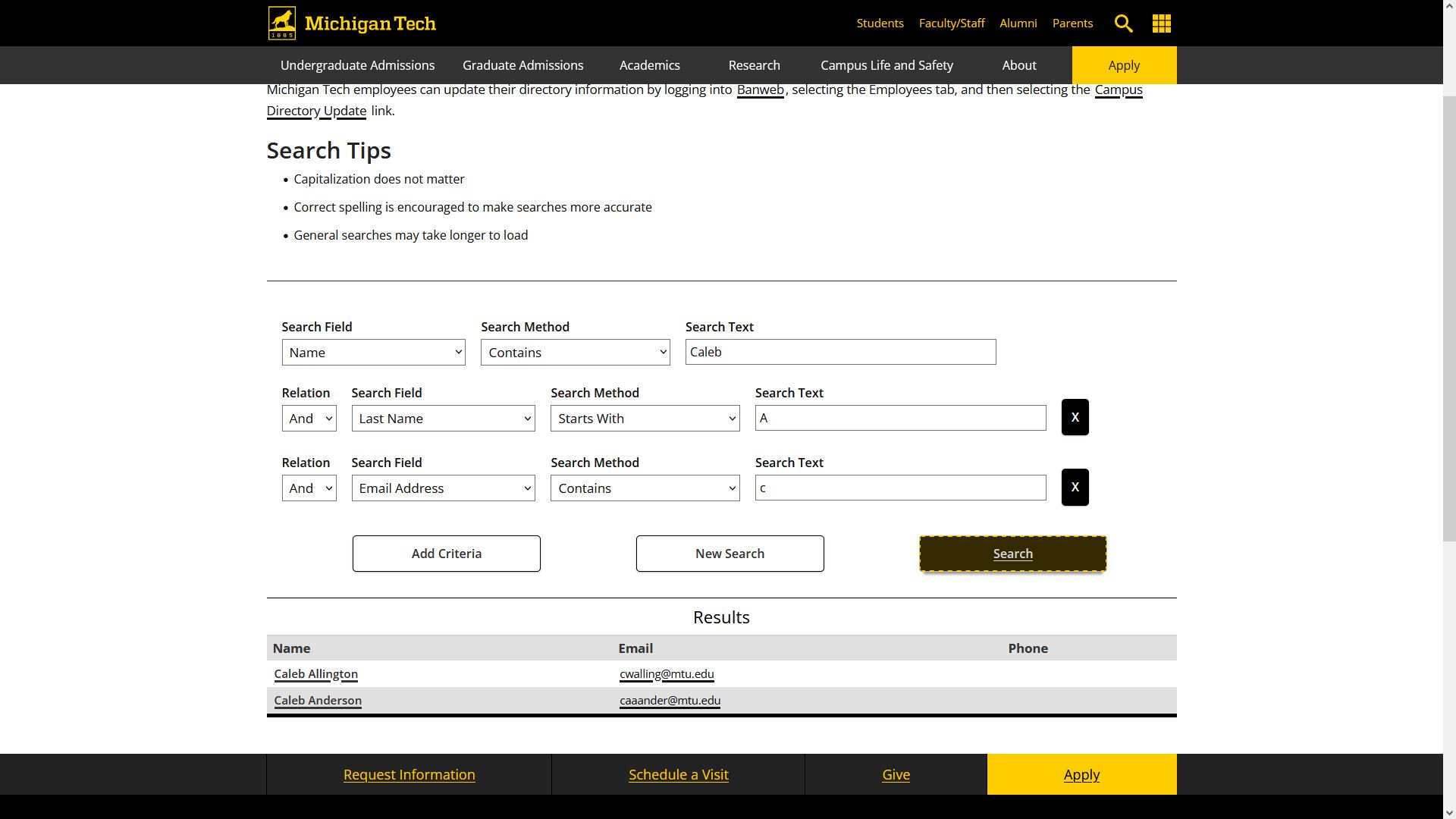Click the X icon to remove last name criteria
This screenshot has width=1456, height=819.
pos(1075,417)
